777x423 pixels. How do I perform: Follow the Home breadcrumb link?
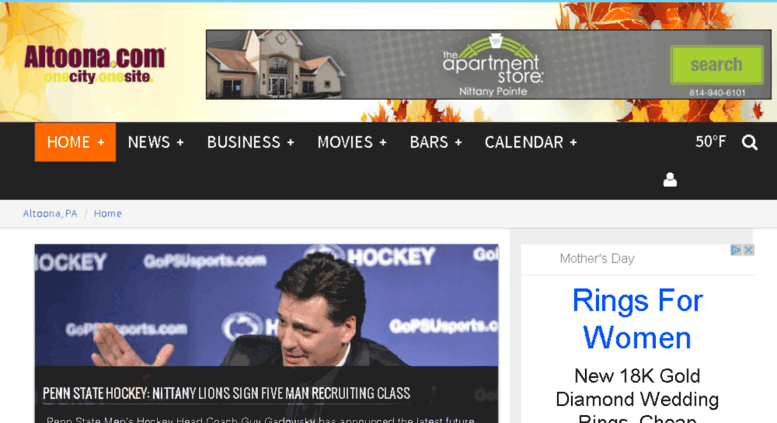pos(108,213)
